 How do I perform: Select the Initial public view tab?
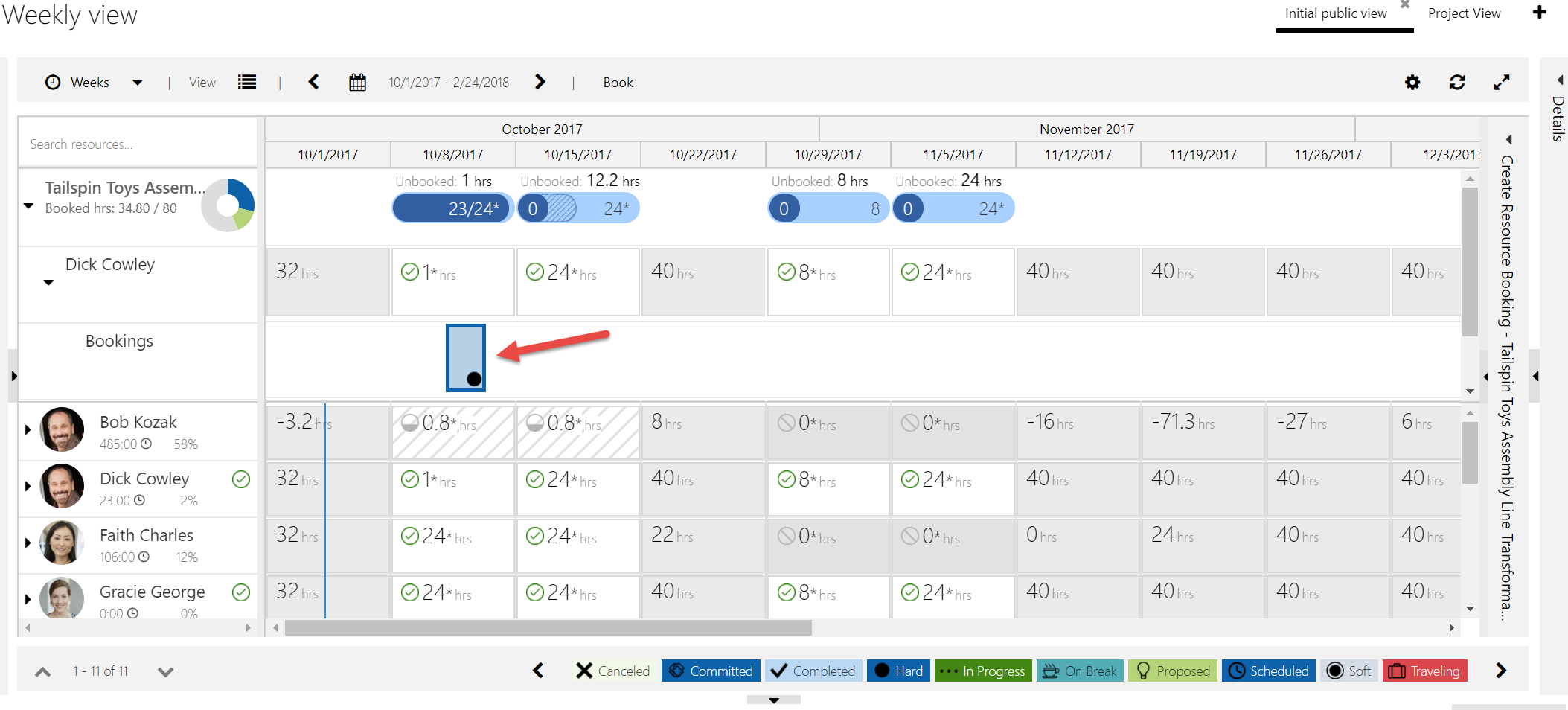point(1336,13)
